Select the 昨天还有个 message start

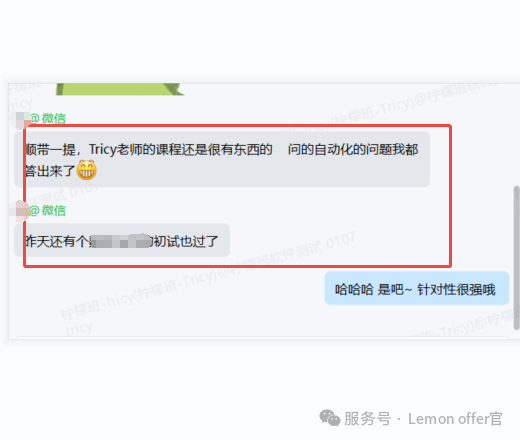tap(57, 241)
